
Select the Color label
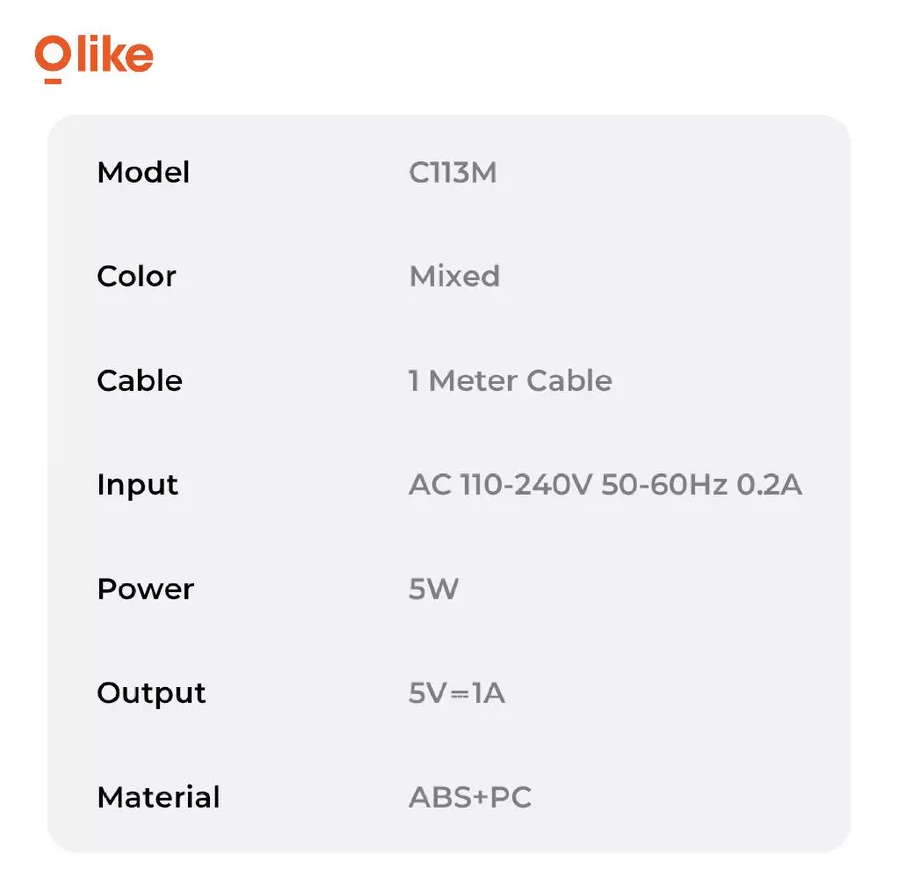point(136,276)
